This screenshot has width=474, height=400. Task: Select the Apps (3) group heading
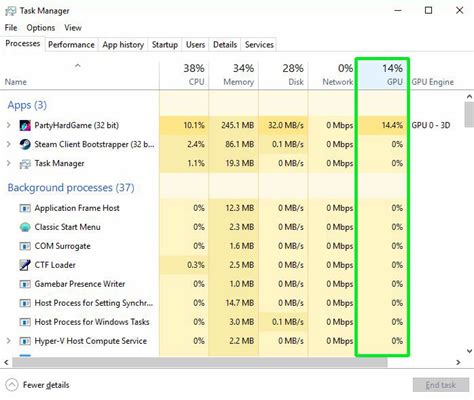click(x=27, y=105)
